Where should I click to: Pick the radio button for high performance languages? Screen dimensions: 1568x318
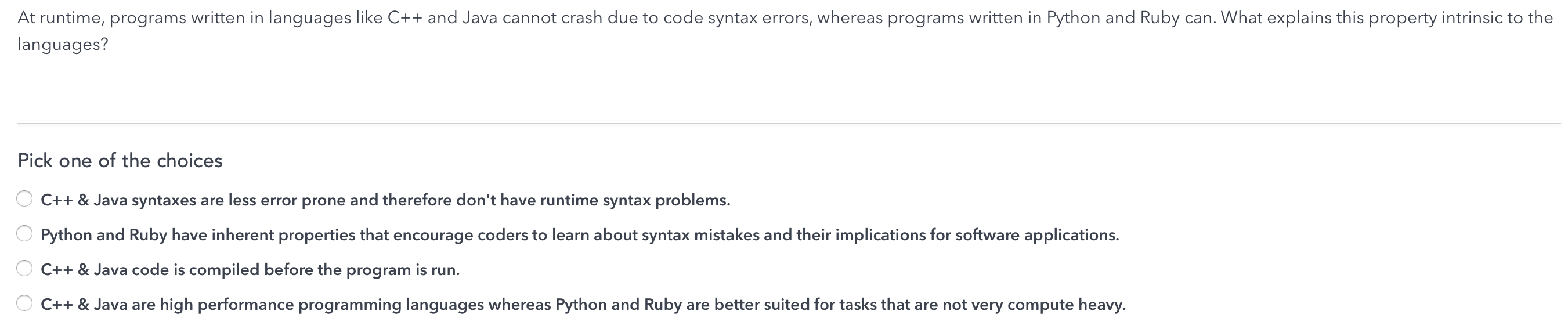[24, 303]
